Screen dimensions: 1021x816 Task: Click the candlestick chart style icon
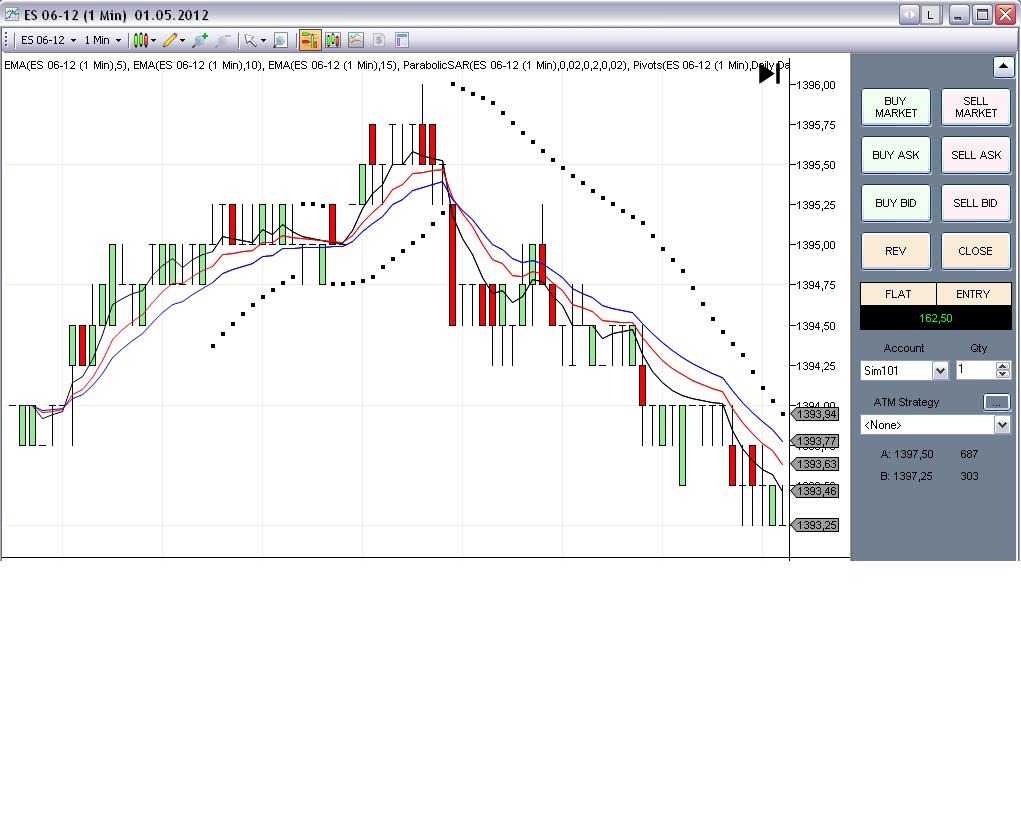point(141,40)
